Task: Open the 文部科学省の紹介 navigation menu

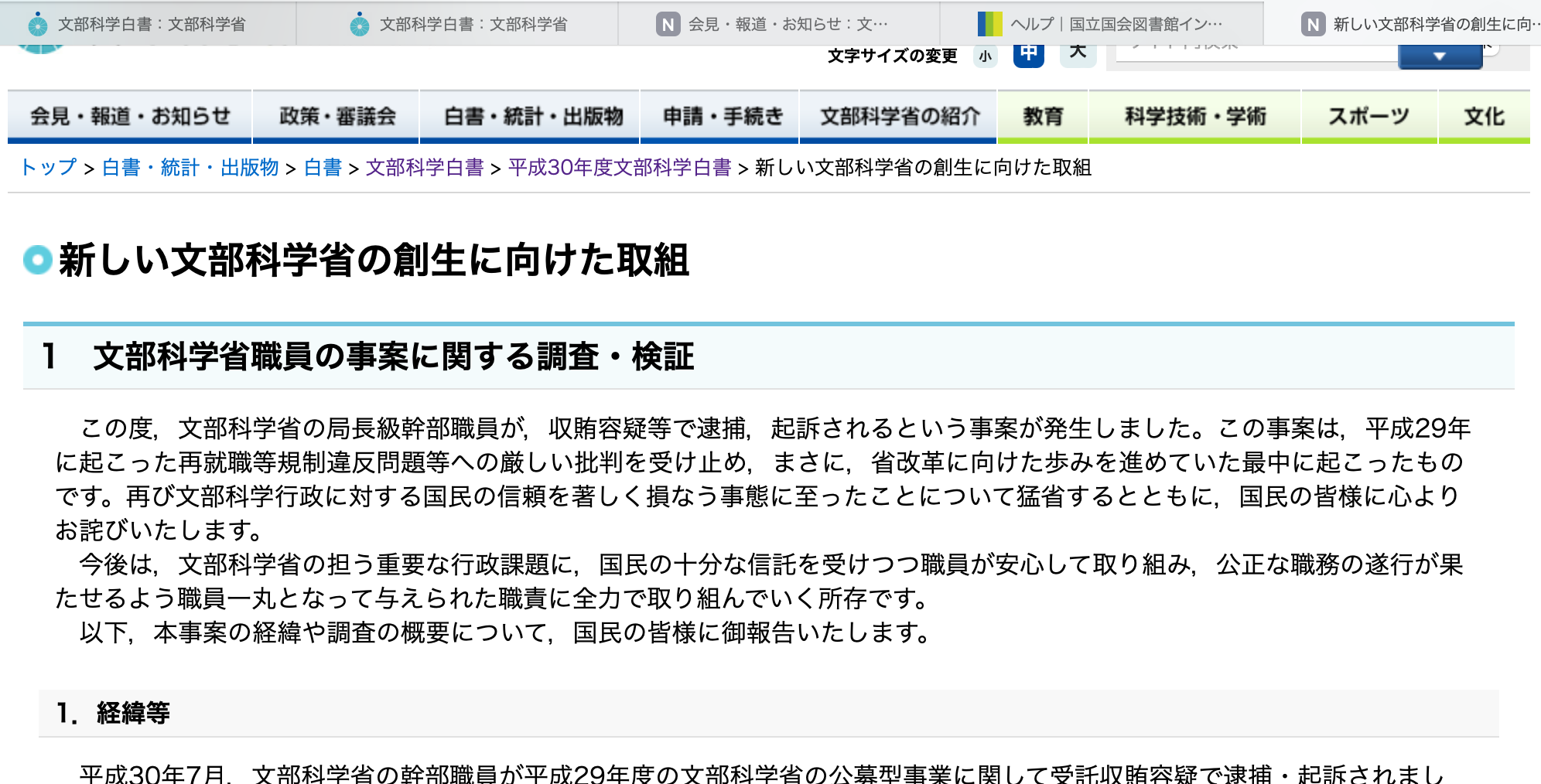Action: pos(900,117)
